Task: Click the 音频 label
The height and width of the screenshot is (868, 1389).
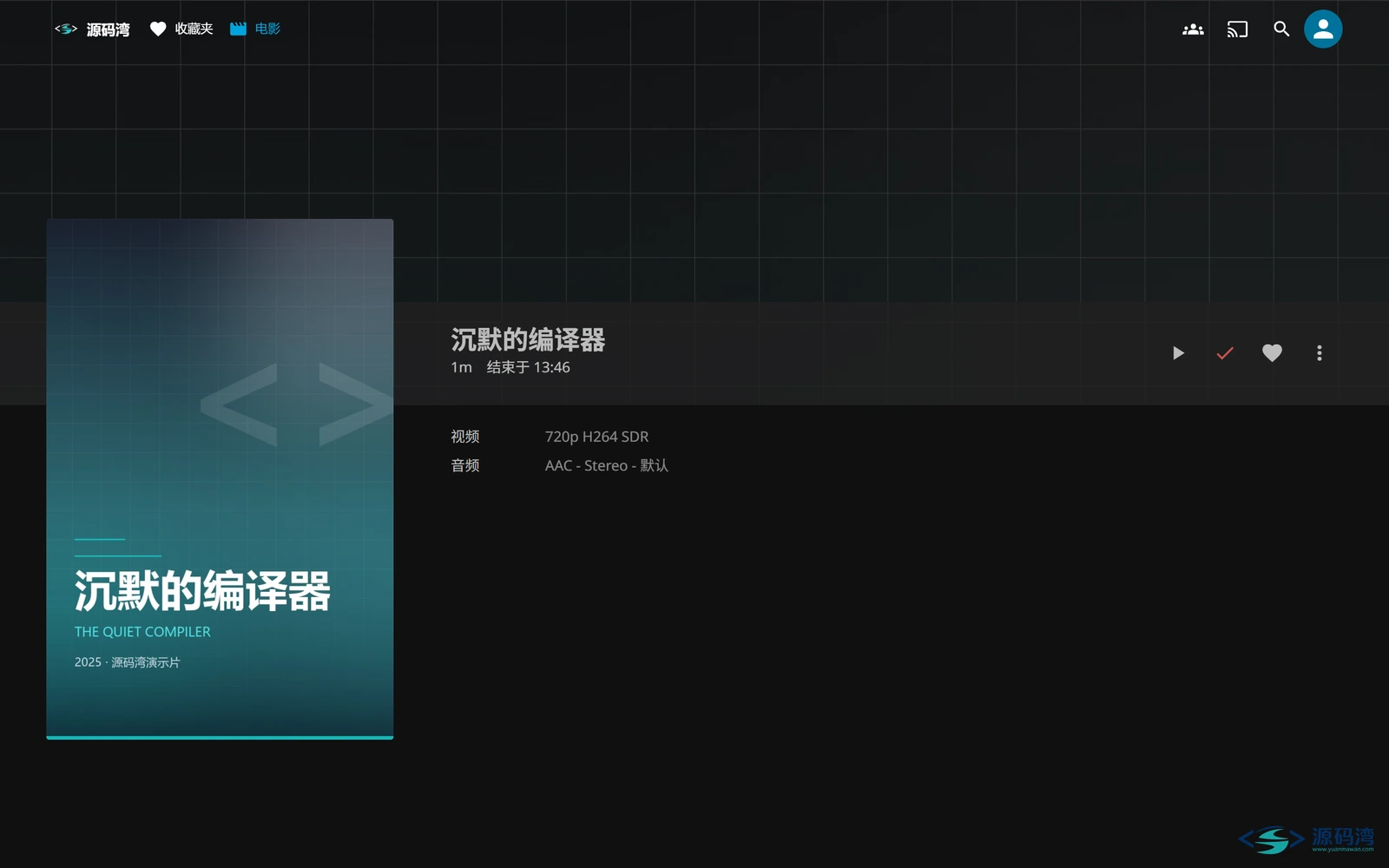Action: pyautogui.click(x=465, y=466)
